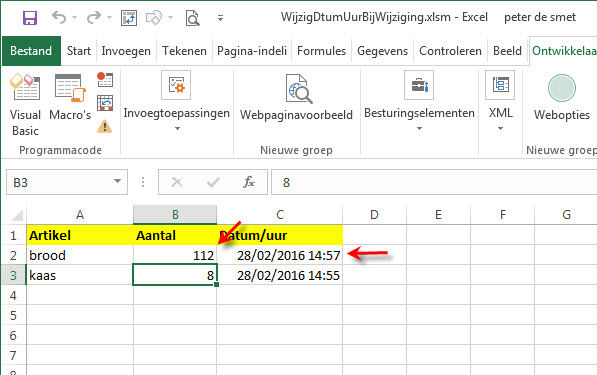Screen dimensions: 597x375
Task: Redo the previously undone action
Action: (94, 17)
